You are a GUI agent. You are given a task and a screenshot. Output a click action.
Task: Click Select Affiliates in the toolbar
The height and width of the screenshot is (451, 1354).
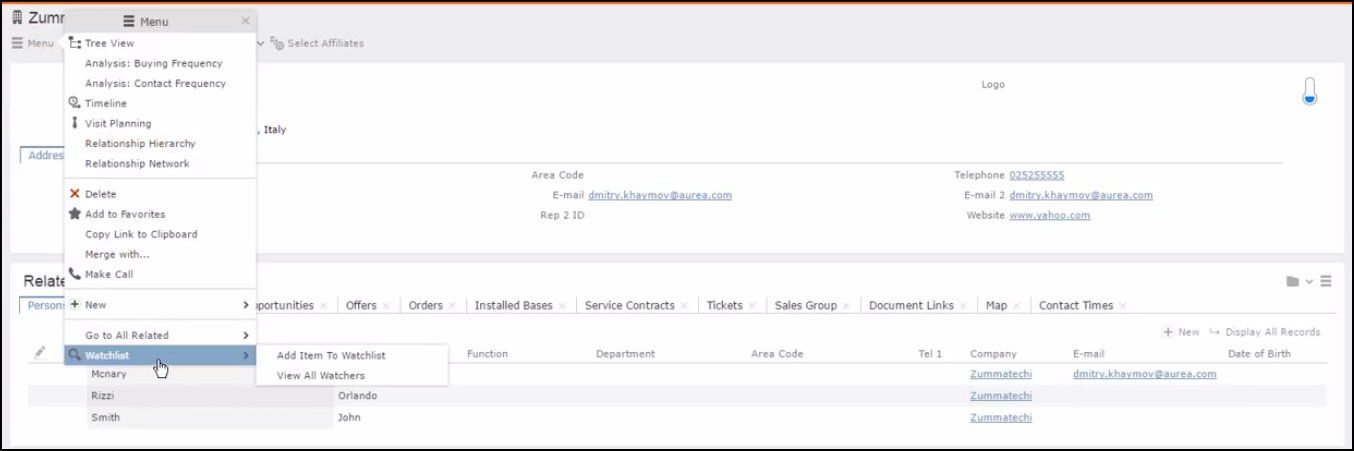pos(325,43)
